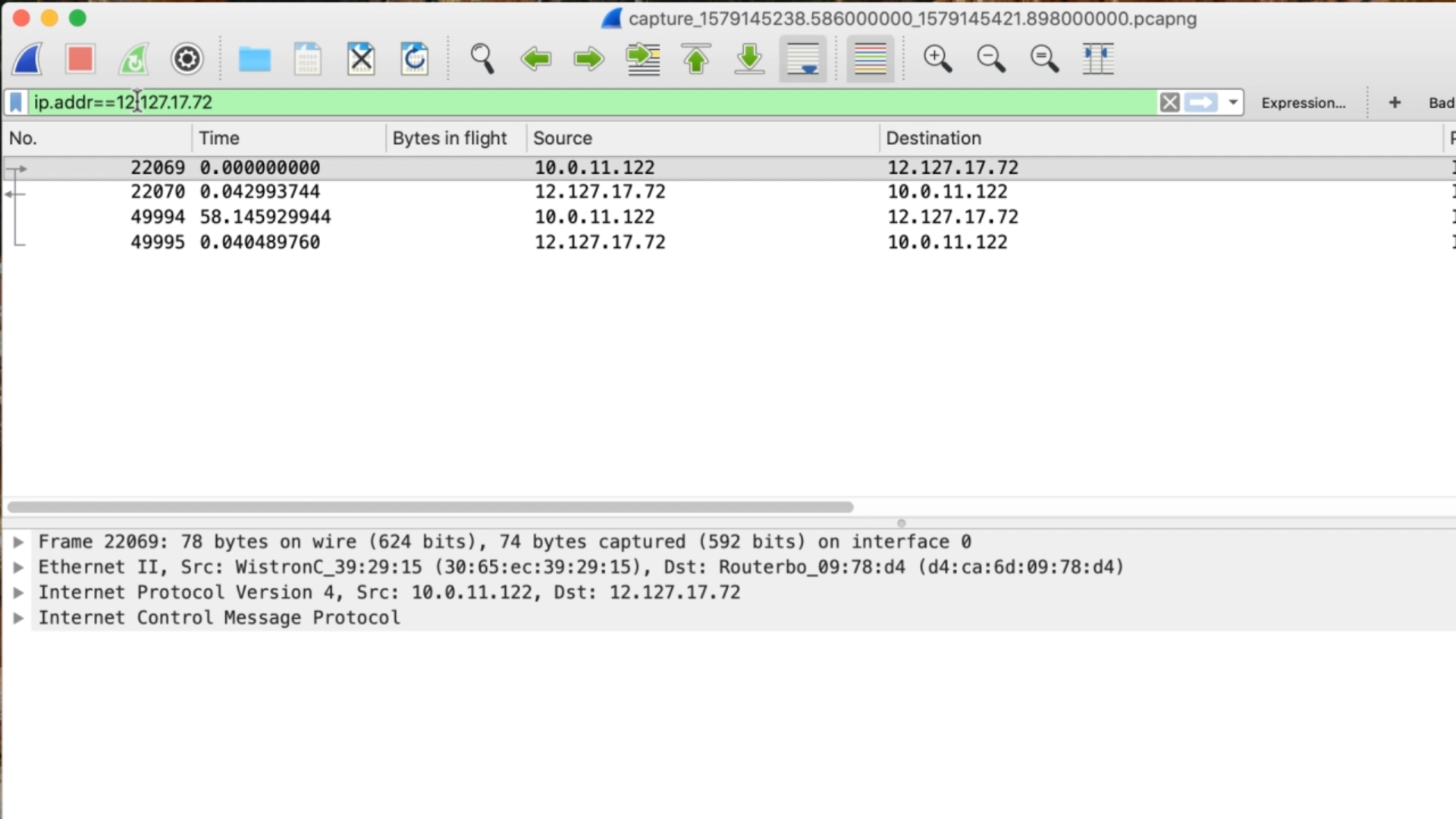This screenshot has width=1456, height=819.
Task: Sort packets by the Time column
Action: pos(219,138)
